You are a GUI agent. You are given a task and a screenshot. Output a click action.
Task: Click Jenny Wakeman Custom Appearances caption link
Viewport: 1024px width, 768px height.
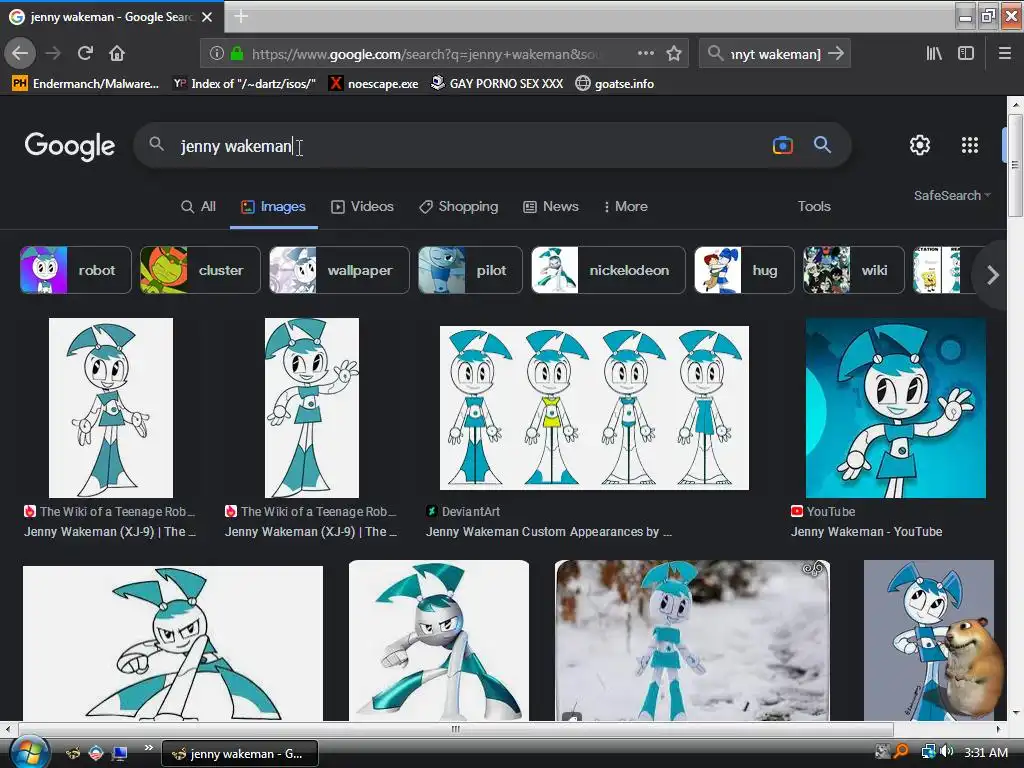(x=549, y=532)
